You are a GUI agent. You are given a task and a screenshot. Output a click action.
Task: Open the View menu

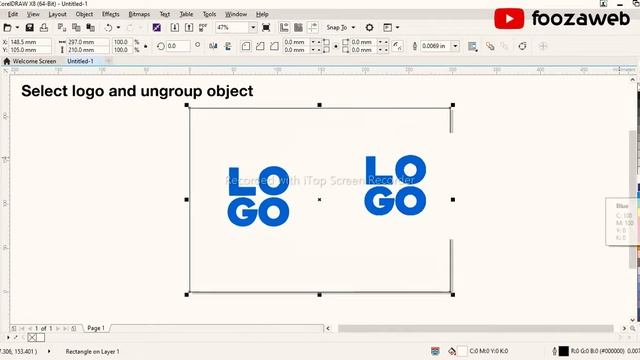coord(33,14)
